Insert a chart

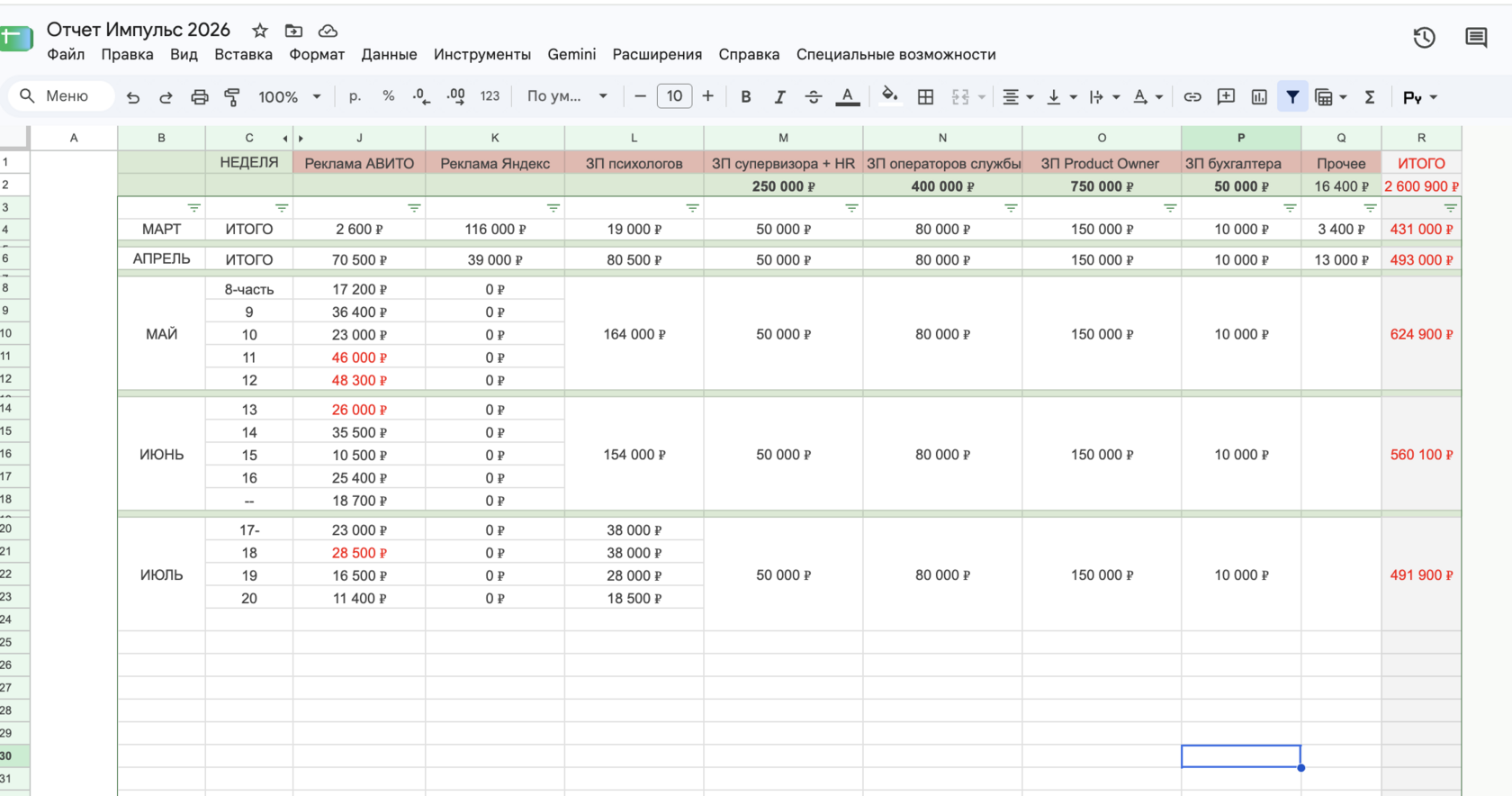point(1259,97)
